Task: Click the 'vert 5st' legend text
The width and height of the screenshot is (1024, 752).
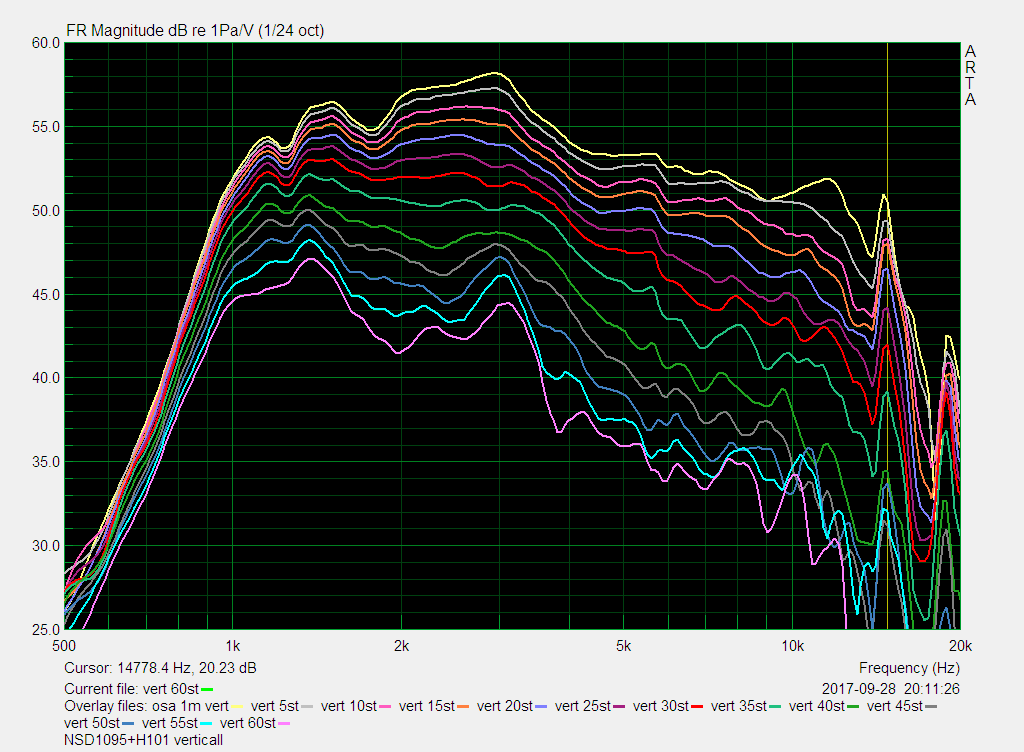Action: [x=274, y=706]
